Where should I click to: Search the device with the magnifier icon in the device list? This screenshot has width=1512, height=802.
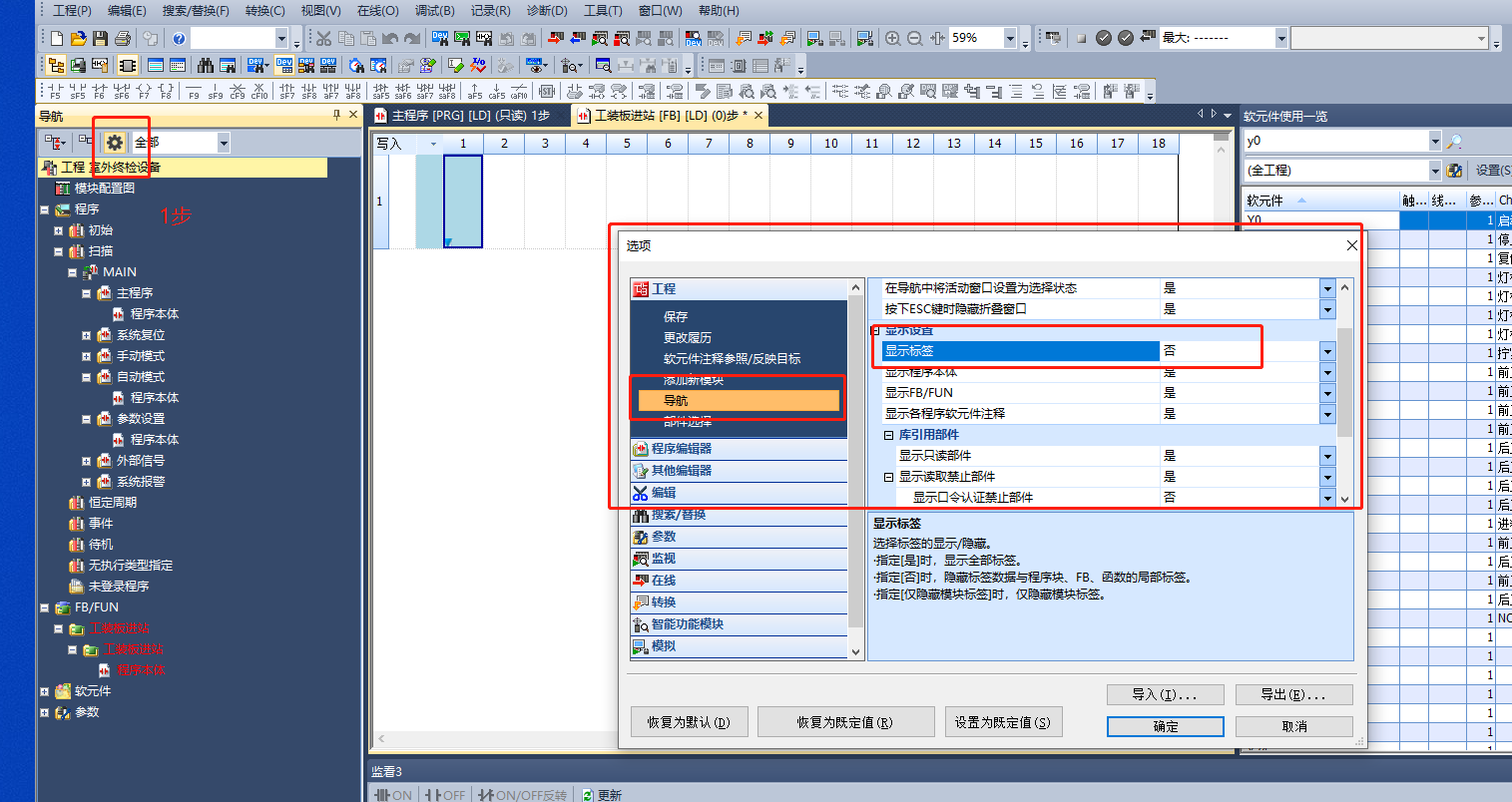(x=1455, y=142)
